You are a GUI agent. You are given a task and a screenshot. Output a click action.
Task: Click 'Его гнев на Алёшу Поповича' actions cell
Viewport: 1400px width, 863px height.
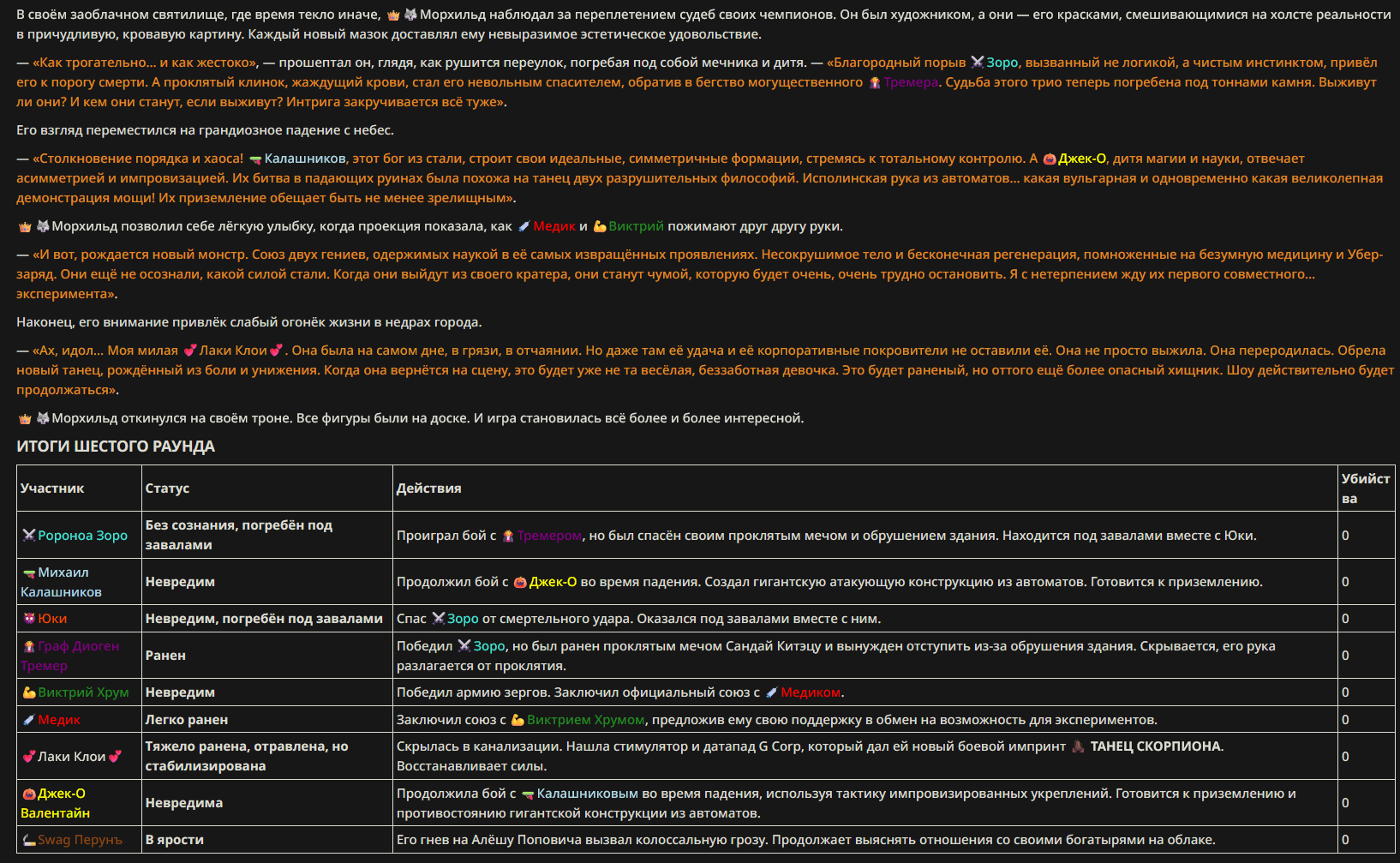point(865,840)
